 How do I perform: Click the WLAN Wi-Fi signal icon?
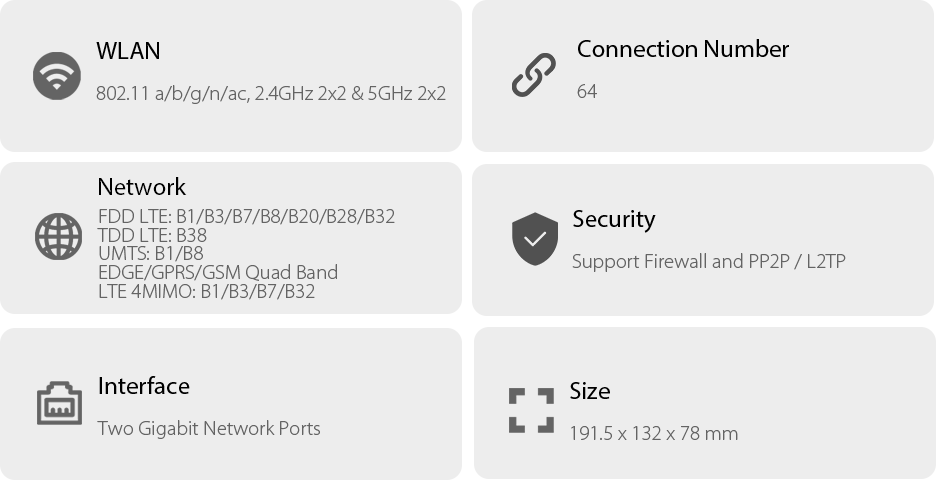pyautogui.click(x=57, y=76)
